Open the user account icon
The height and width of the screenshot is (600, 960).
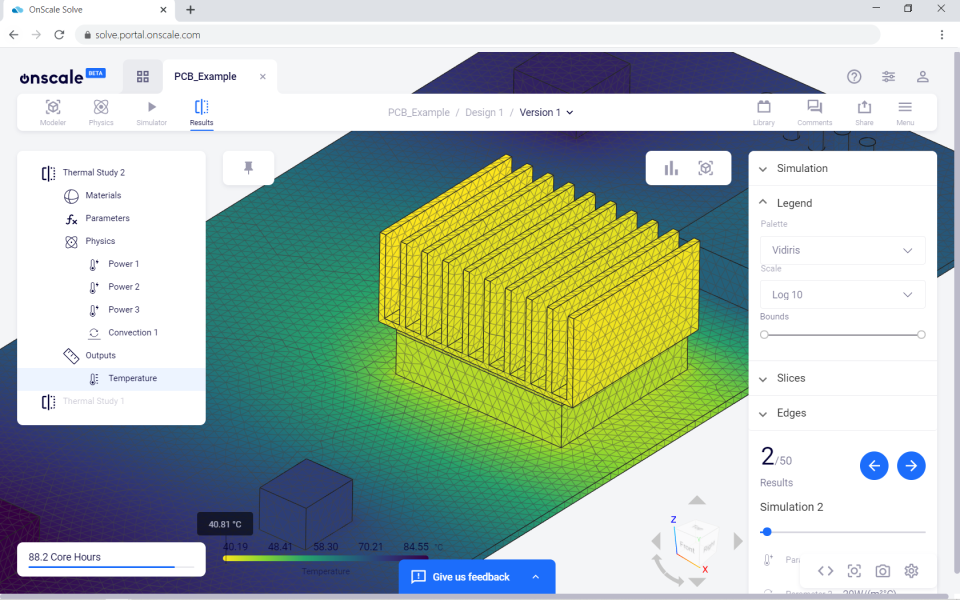tap(923, 77)
